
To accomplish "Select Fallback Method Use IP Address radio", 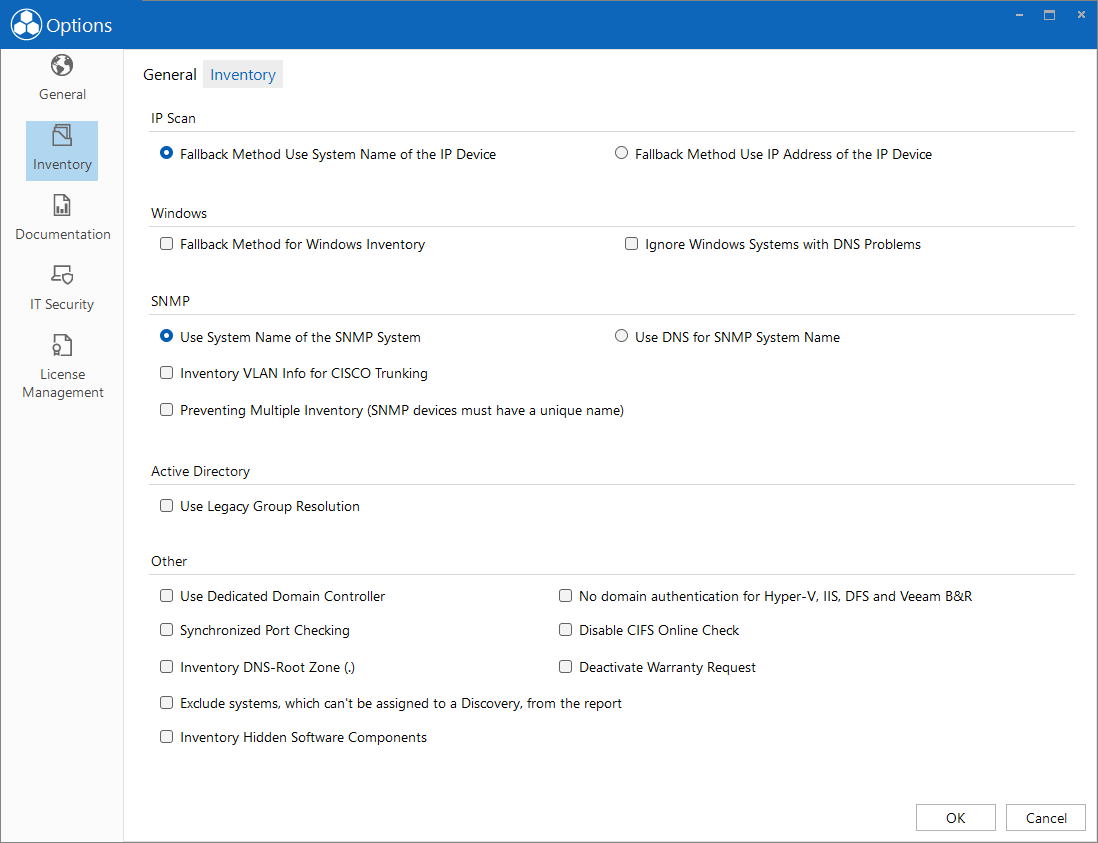I will point(621,153).
